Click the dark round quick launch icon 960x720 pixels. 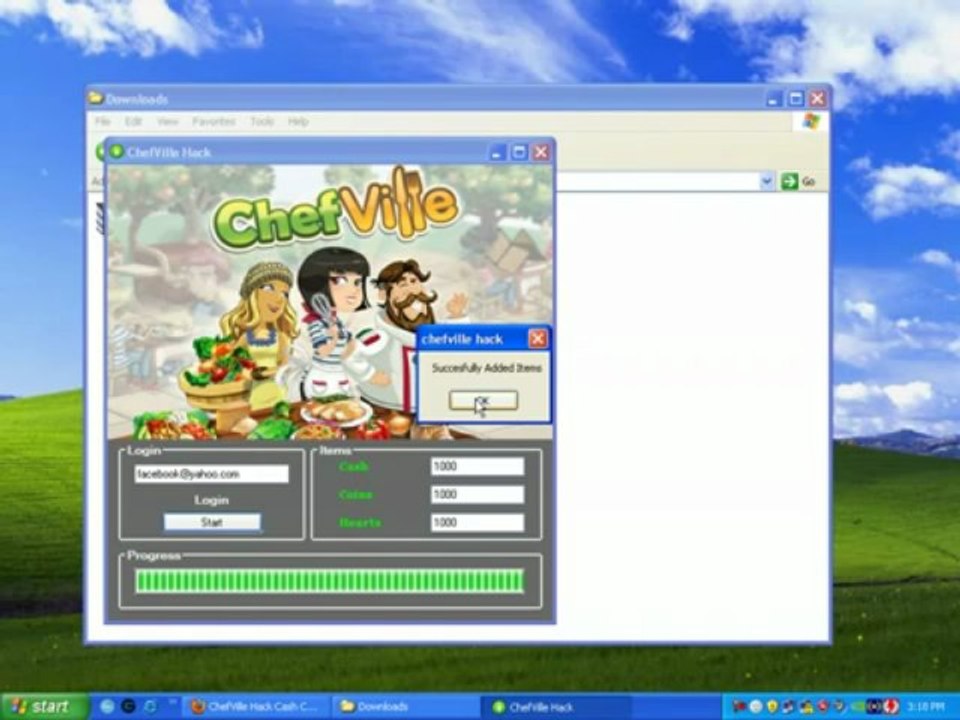128,707
